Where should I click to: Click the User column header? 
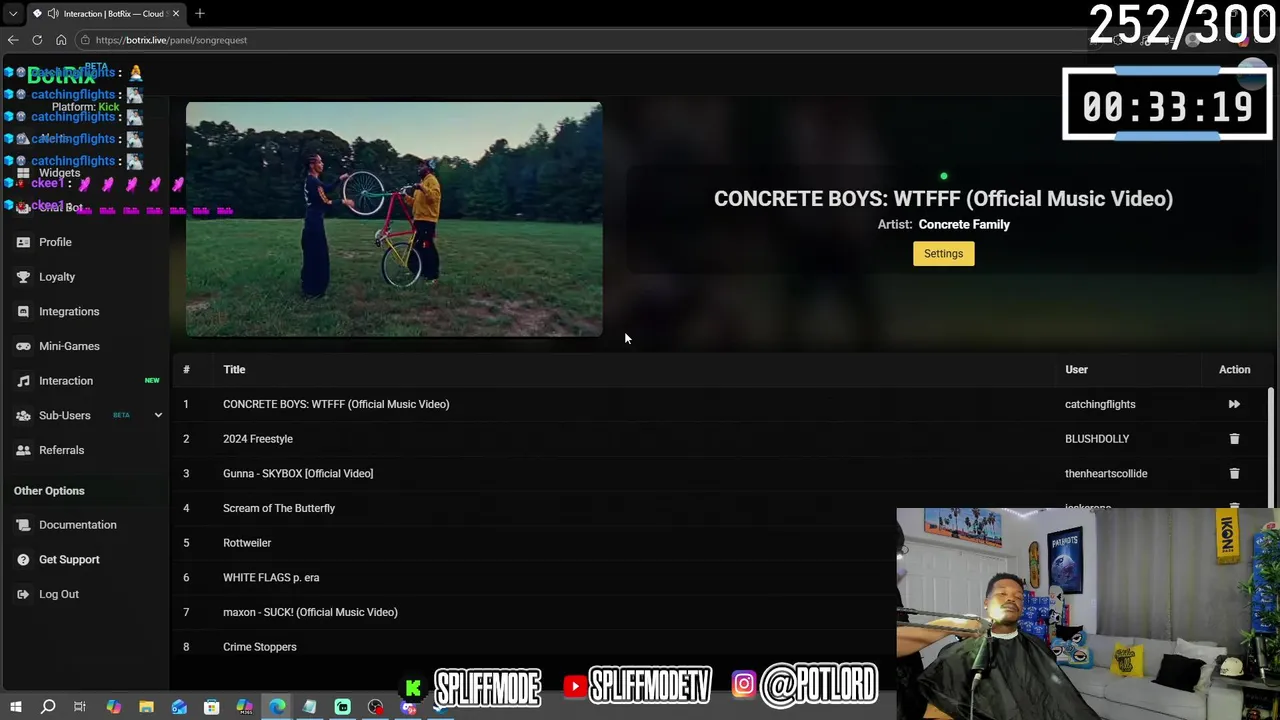coord(1076,370)
